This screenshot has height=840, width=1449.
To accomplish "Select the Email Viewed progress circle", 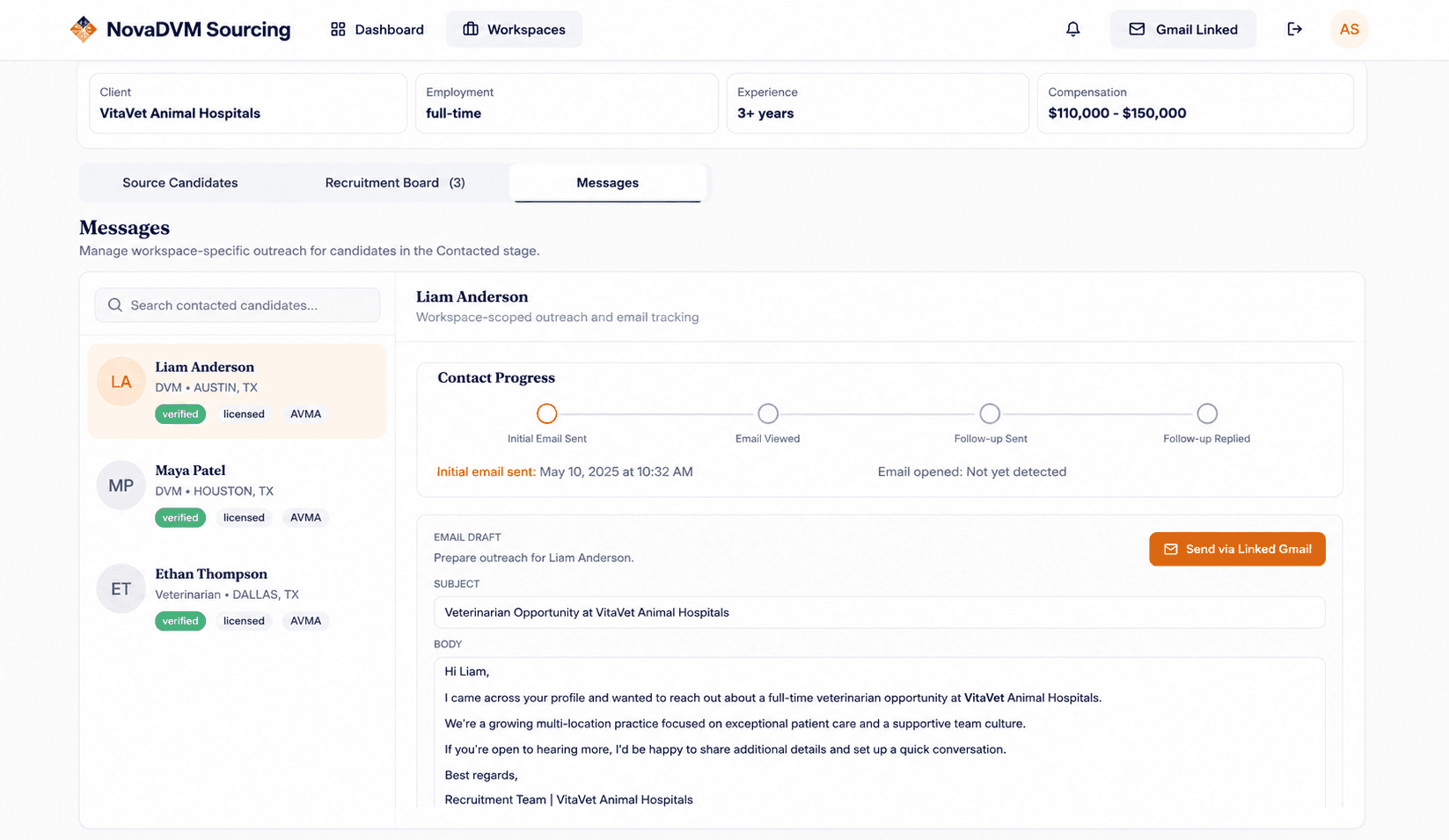I will click(x=768, y=413).
